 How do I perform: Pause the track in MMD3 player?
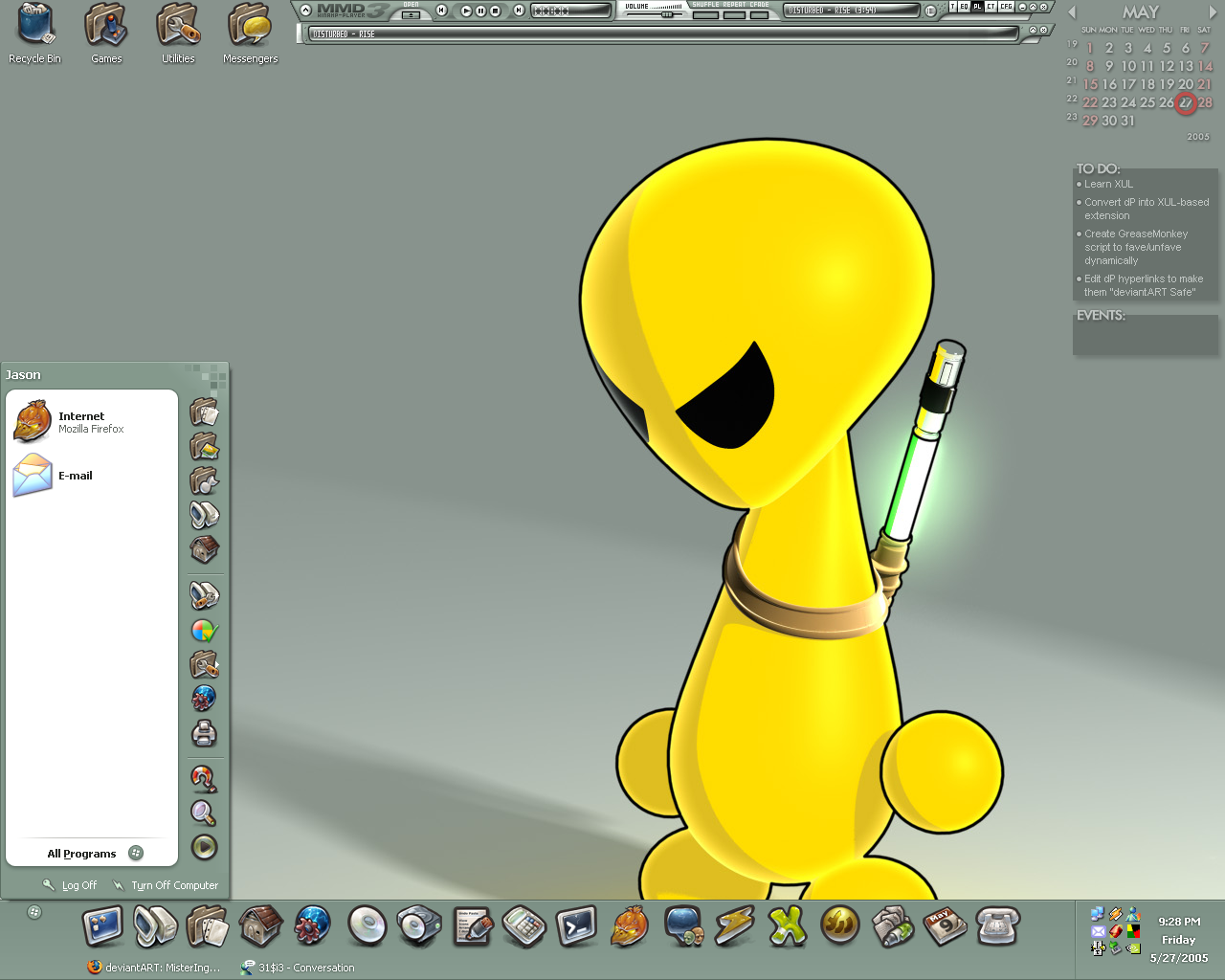[480, 11]
